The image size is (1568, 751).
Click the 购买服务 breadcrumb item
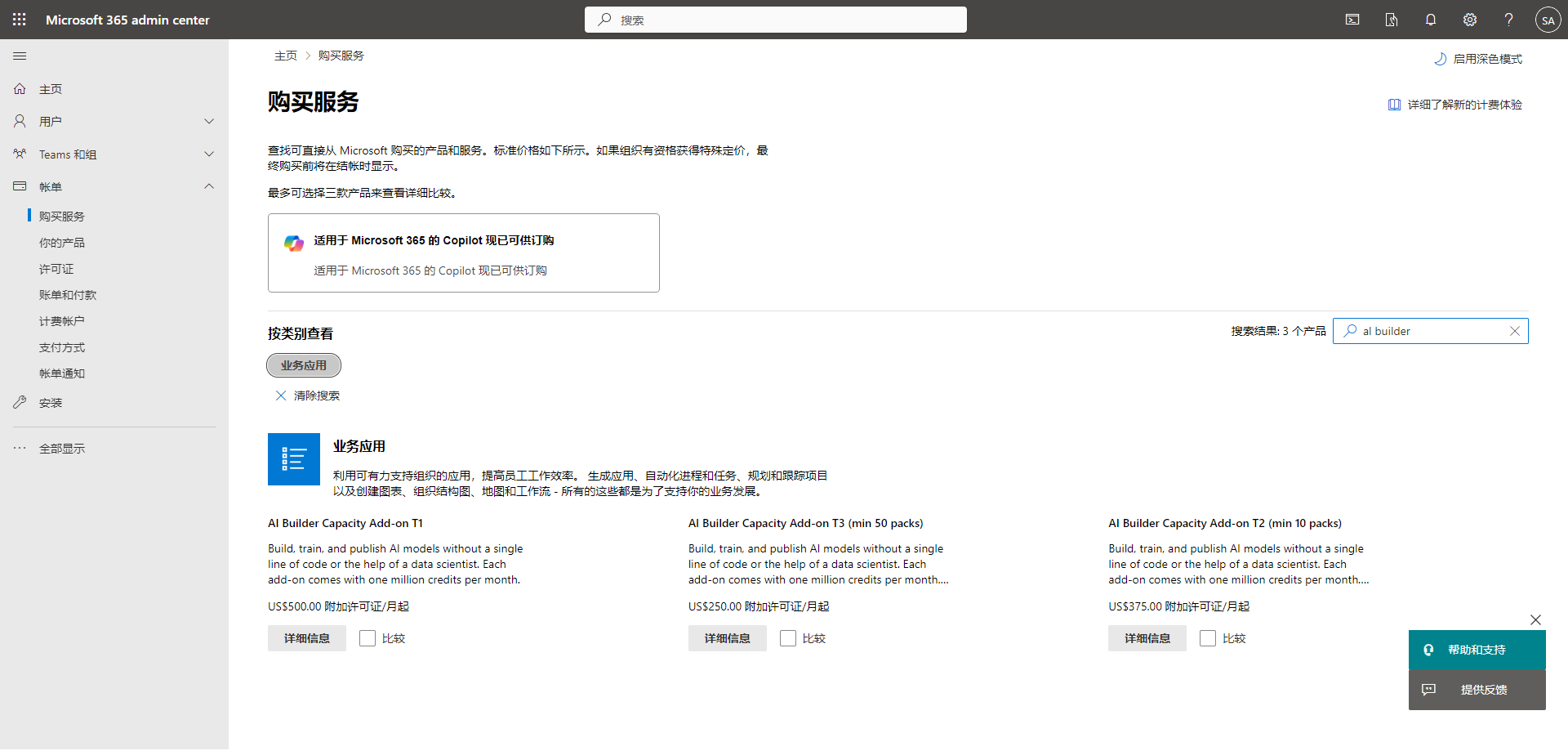(x=341, y=56)
